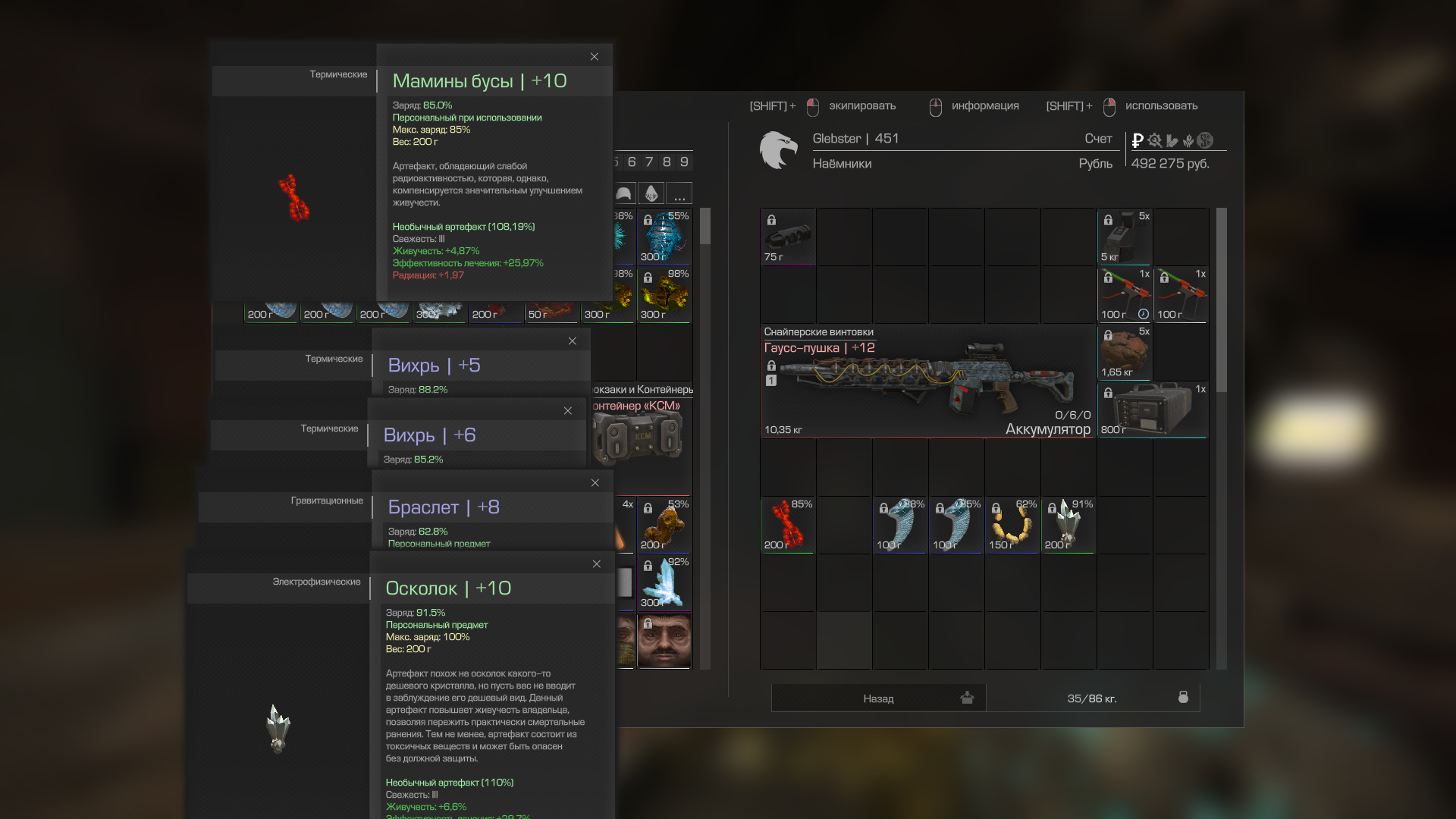Close the Осколок +10 tooltip
1456x819 pixels.
(597, 564)
